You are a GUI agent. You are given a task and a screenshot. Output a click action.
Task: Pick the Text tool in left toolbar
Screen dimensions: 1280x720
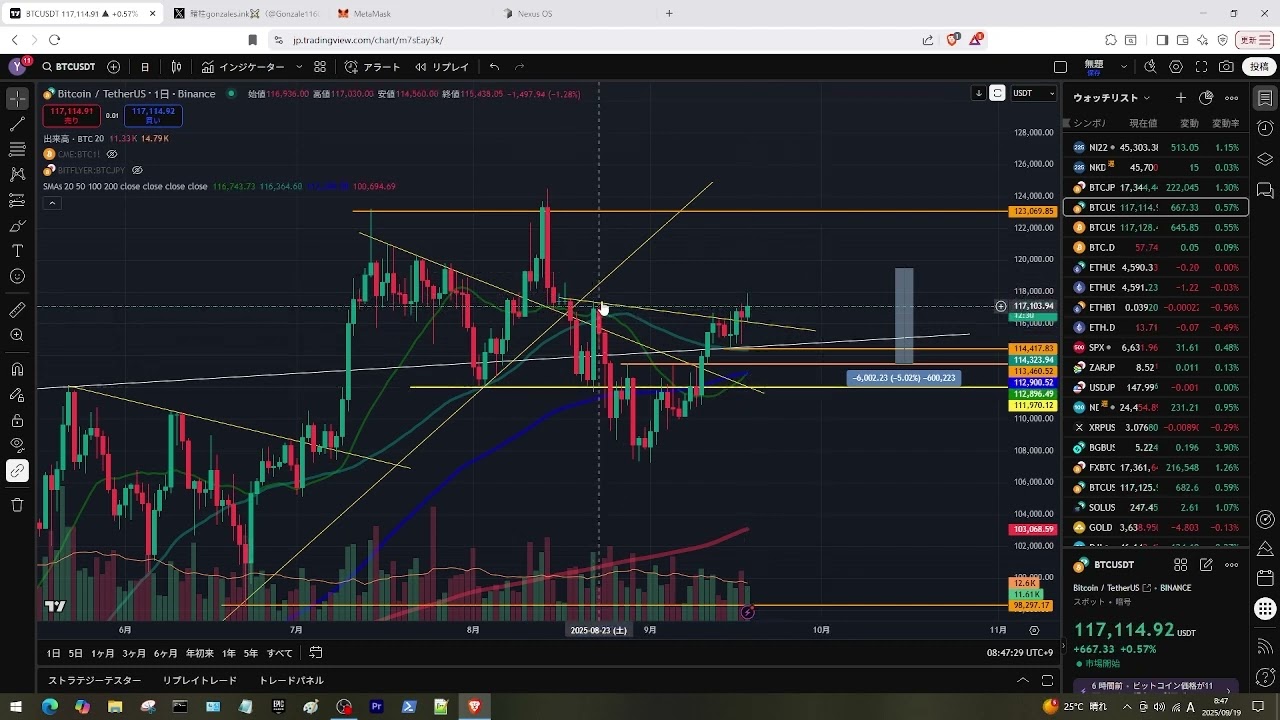tap(17, 251)
